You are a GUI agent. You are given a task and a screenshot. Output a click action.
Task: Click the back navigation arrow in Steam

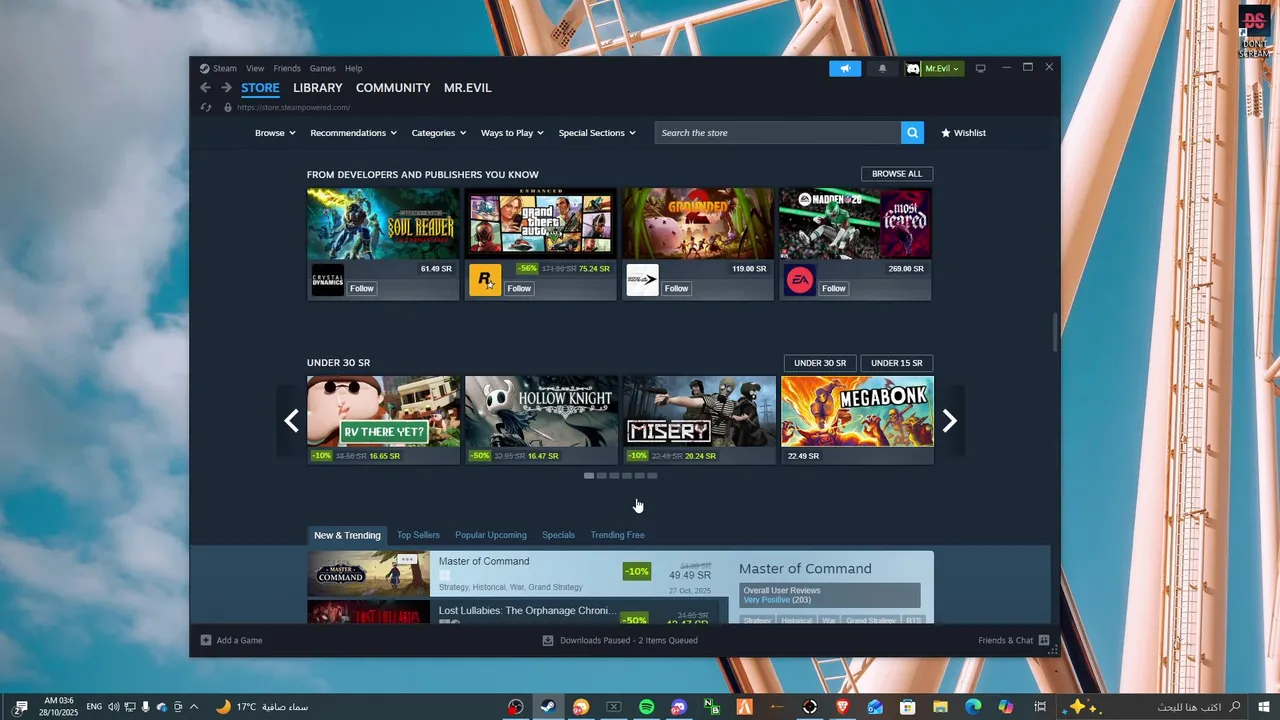click(205, 88)
